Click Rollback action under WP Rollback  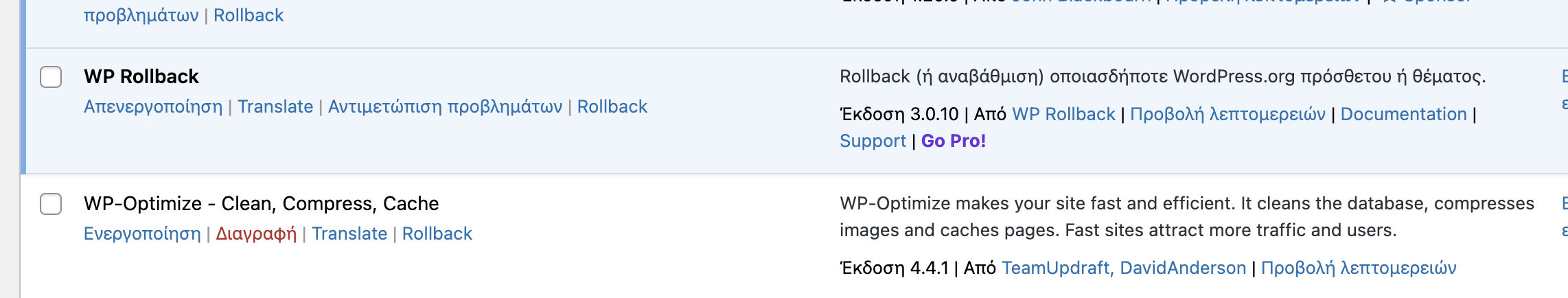click(612, 107)
